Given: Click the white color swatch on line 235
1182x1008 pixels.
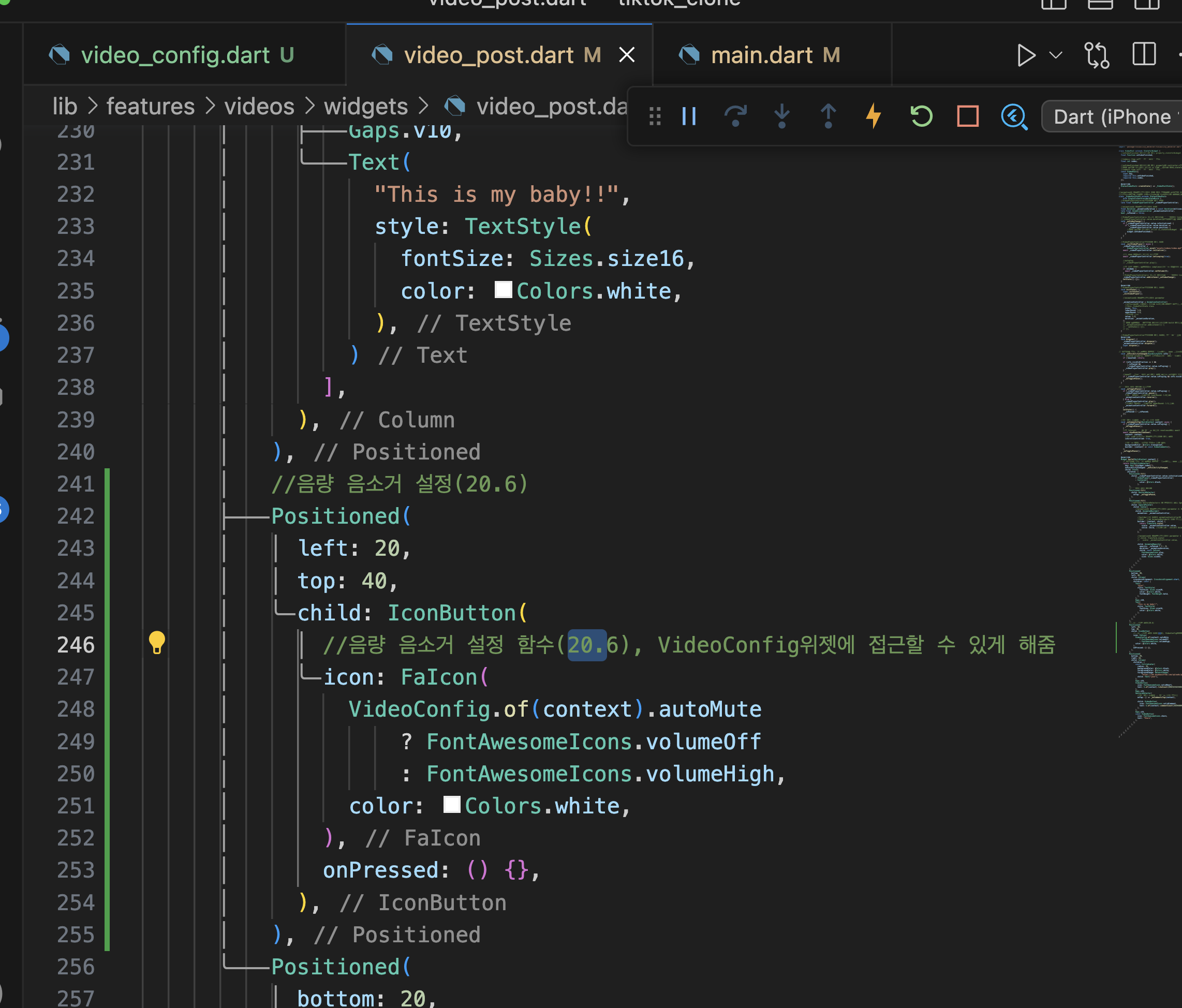Looking at the screenshot, I should tap(503, 290).
